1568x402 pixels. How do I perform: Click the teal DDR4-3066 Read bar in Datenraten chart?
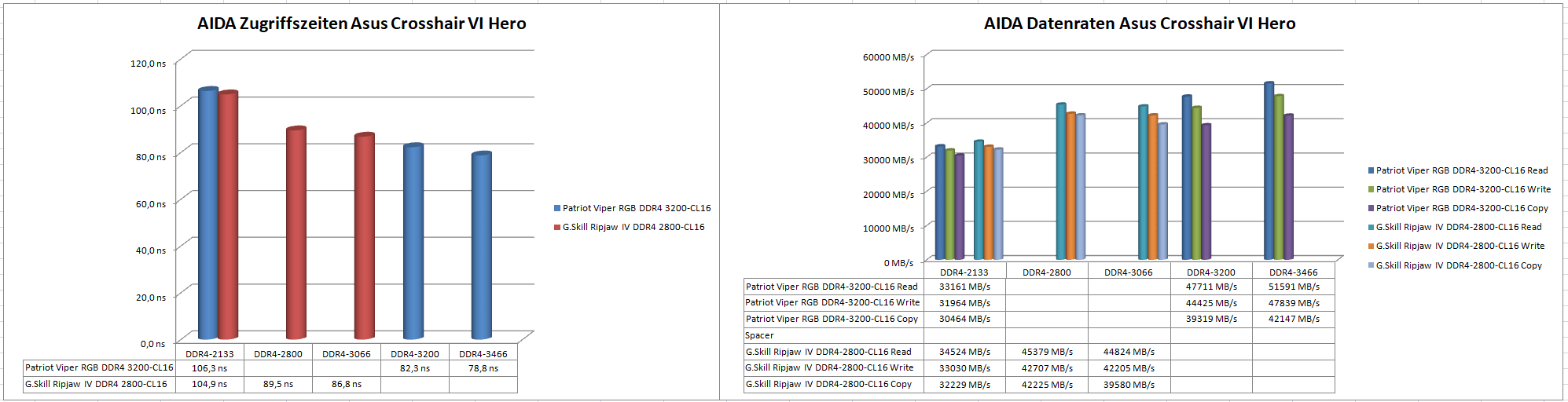click(1144, 182)
